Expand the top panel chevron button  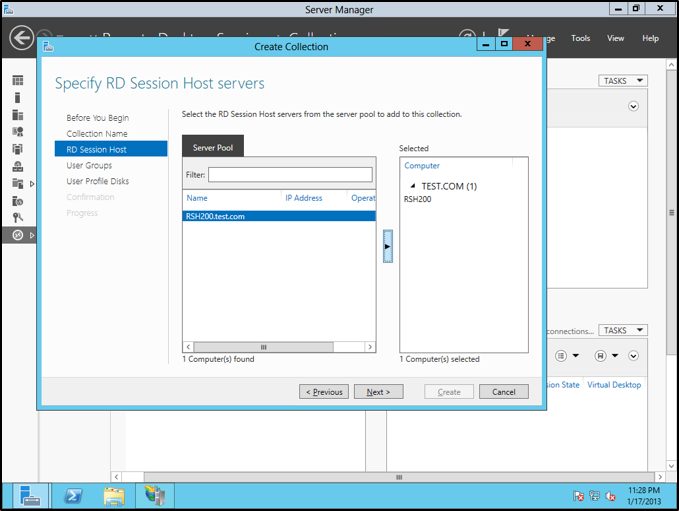click(633, 106)
